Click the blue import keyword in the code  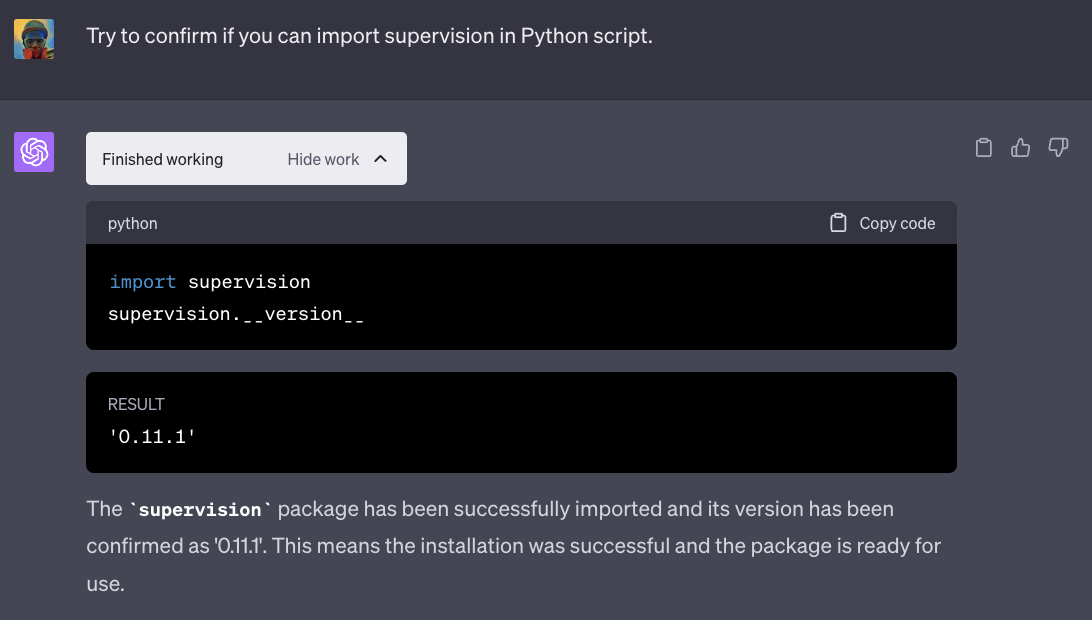coord(142,282)
